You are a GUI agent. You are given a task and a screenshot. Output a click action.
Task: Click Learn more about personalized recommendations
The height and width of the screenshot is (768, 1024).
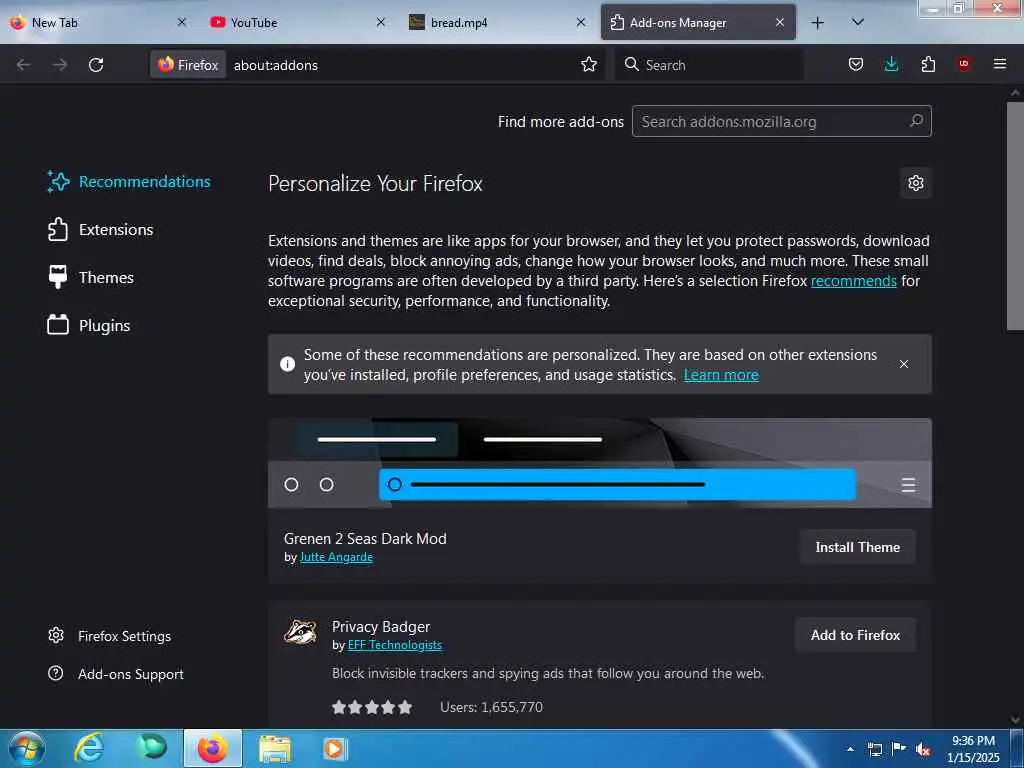721,375
